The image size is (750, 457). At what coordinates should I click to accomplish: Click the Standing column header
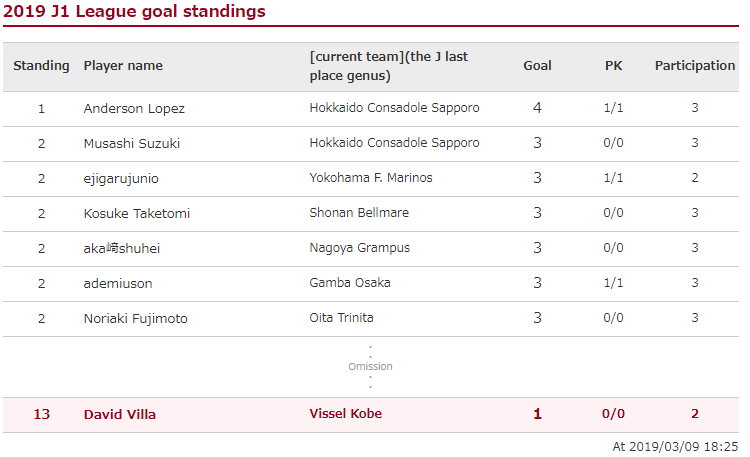click(41, 66)
